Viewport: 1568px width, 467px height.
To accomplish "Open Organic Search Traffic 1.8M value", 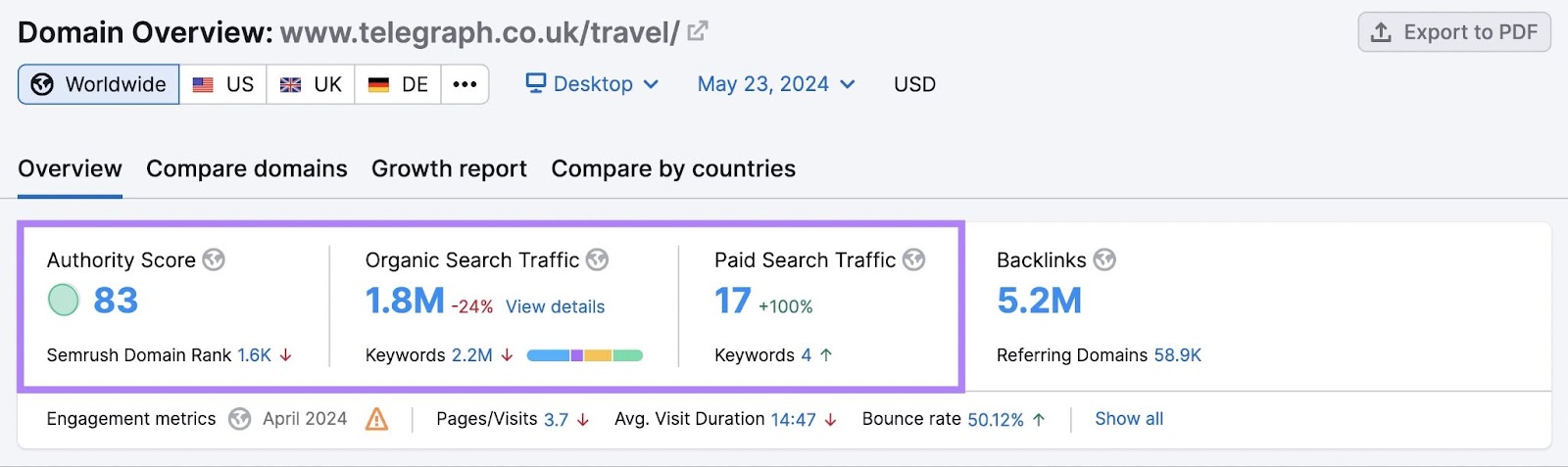I will coord(405,301).
